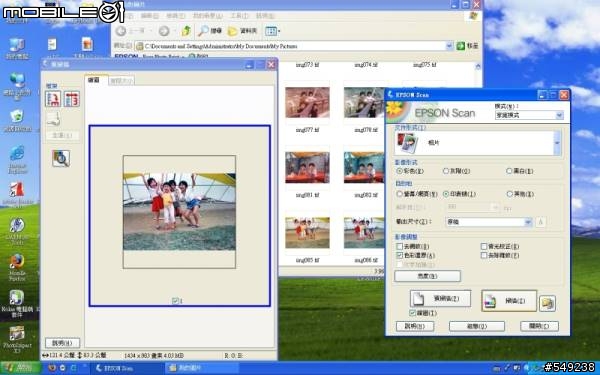
Task: Open Internet Explorer desktop icon
Action: (17, 153)
